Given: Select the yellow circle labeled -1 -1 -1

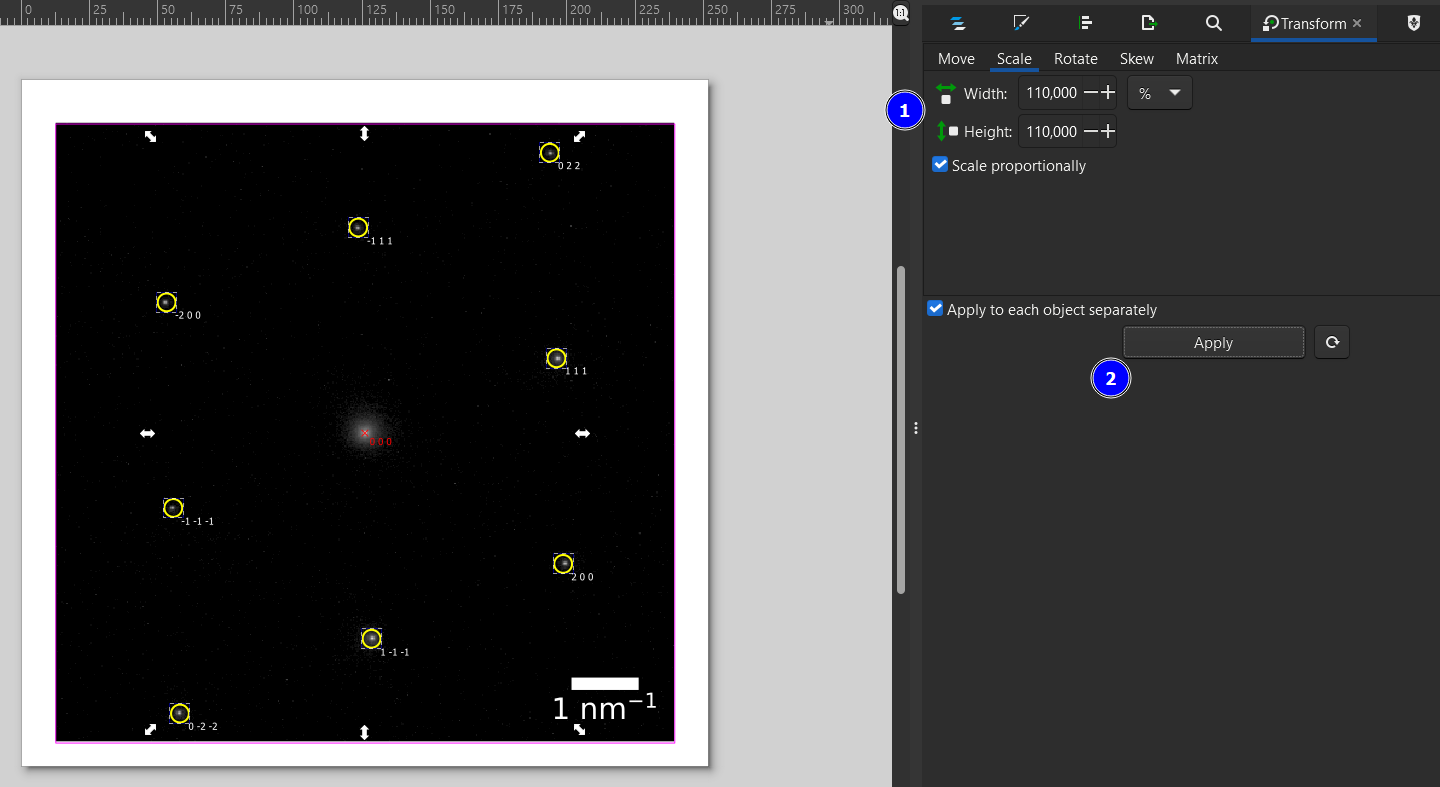Looking at the screenshot, I should 173,508.
